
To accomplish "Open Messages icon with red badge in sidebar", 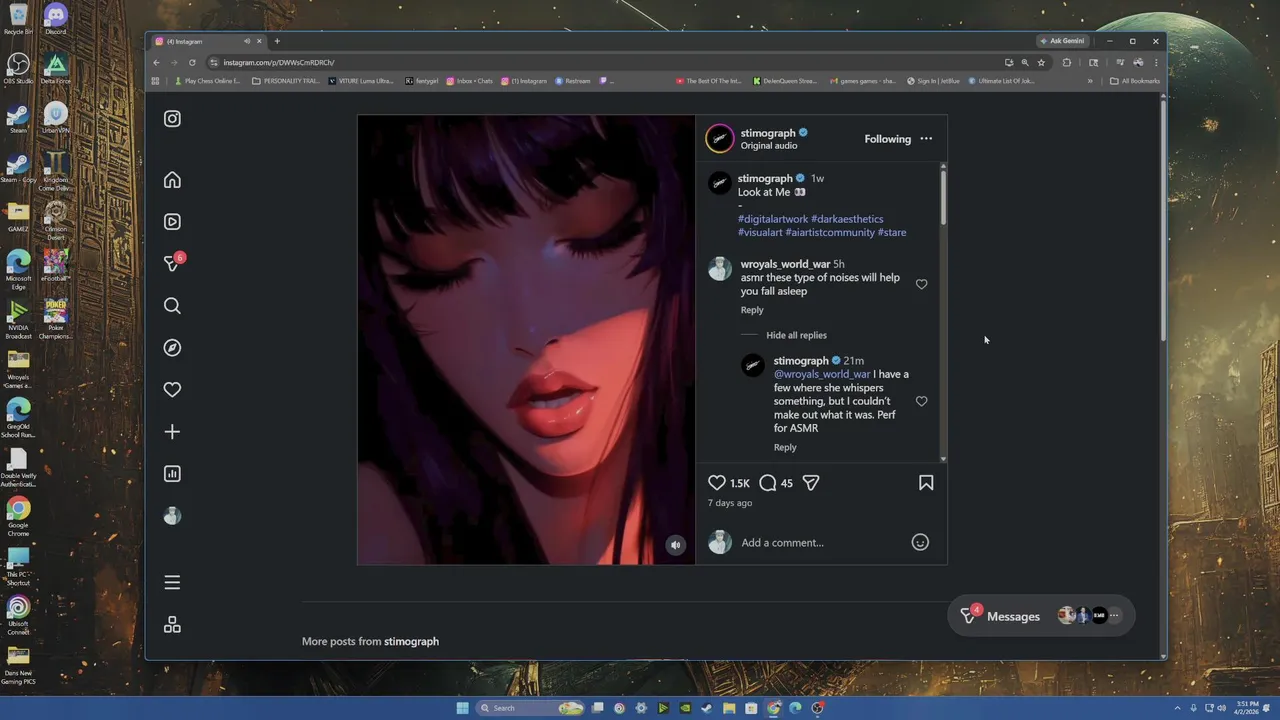I will click(173, 263).
